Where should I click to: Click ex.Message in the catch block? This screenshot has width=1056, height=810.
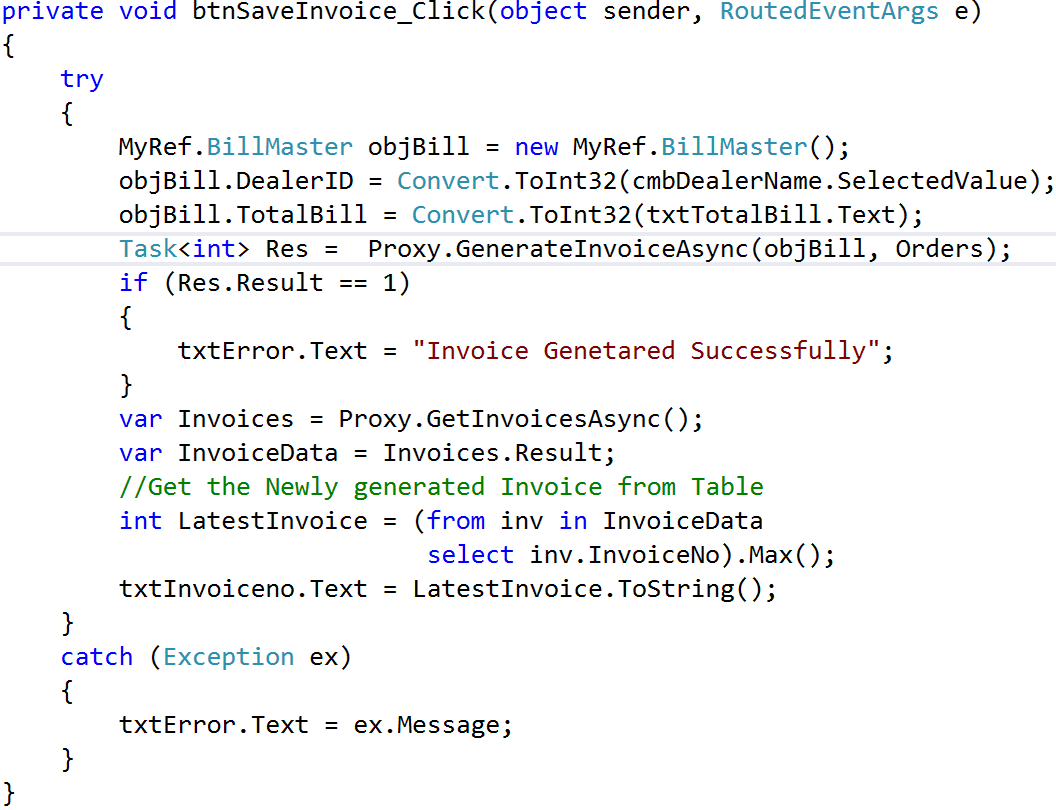[x=427, y=725]
